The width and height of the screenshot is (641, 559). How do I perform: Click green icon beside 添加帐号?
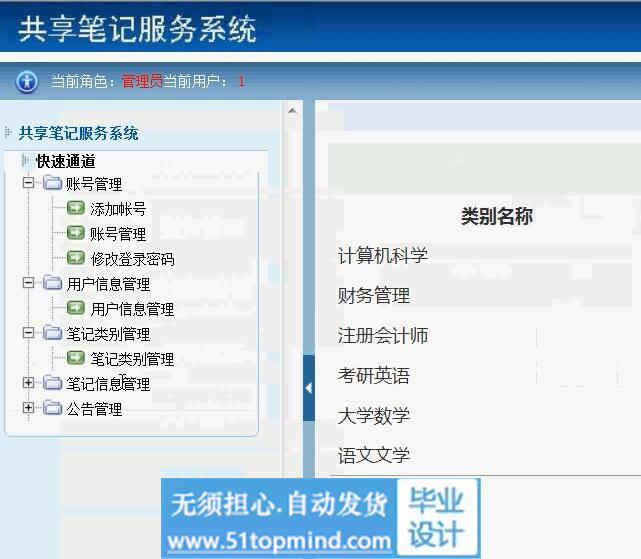pyautogui.click(x=76, y=208)
